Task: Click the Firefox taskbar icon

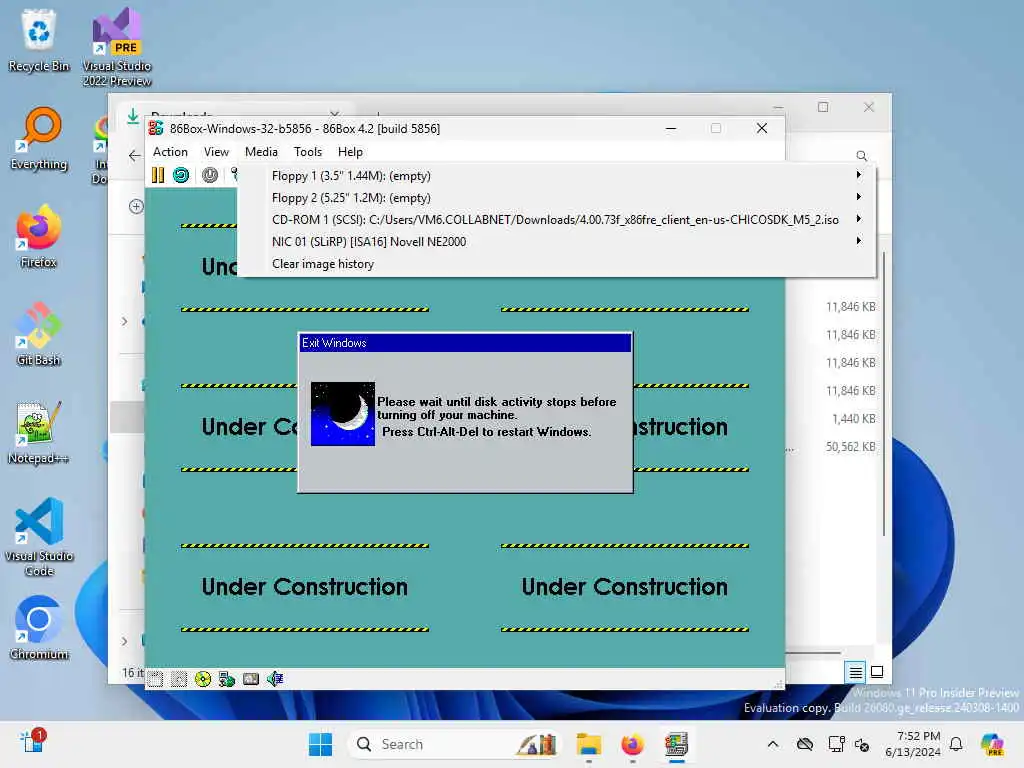Action: tap(632, 744)
